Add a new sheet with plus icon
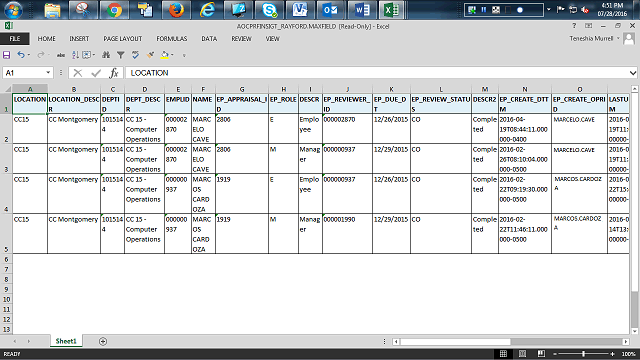The width and height of the screenshot is (640, 360). click(x=103, y=341)
